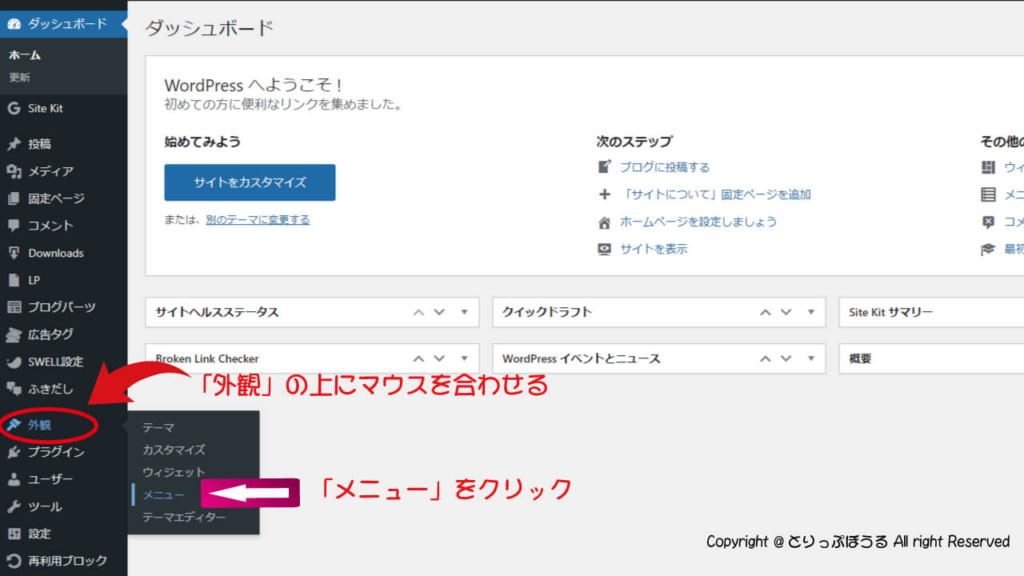Open the 固定ページ sidebar menu label

[56, 199]
